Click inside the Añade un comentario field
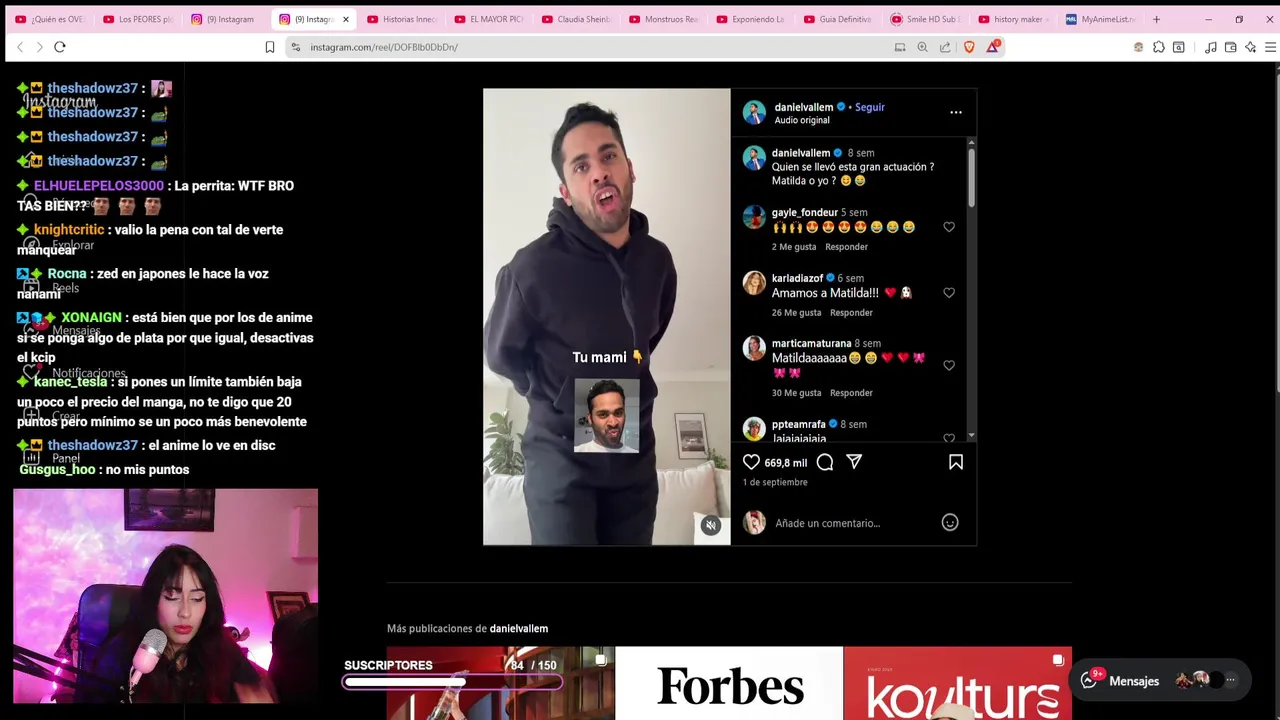1280x720 pixels. [x=855, y=523]
